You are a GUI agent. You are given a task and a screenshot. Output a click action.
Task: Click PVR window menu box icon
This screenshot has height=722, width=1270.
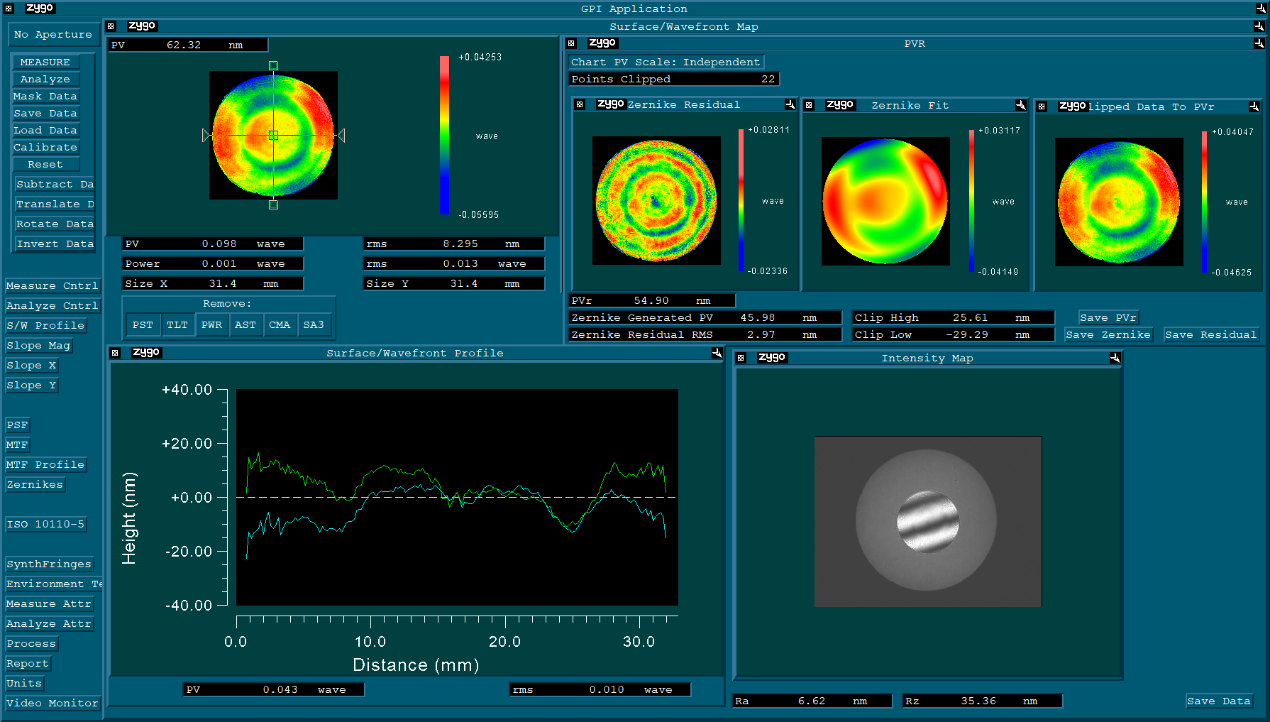coord(571,43)
